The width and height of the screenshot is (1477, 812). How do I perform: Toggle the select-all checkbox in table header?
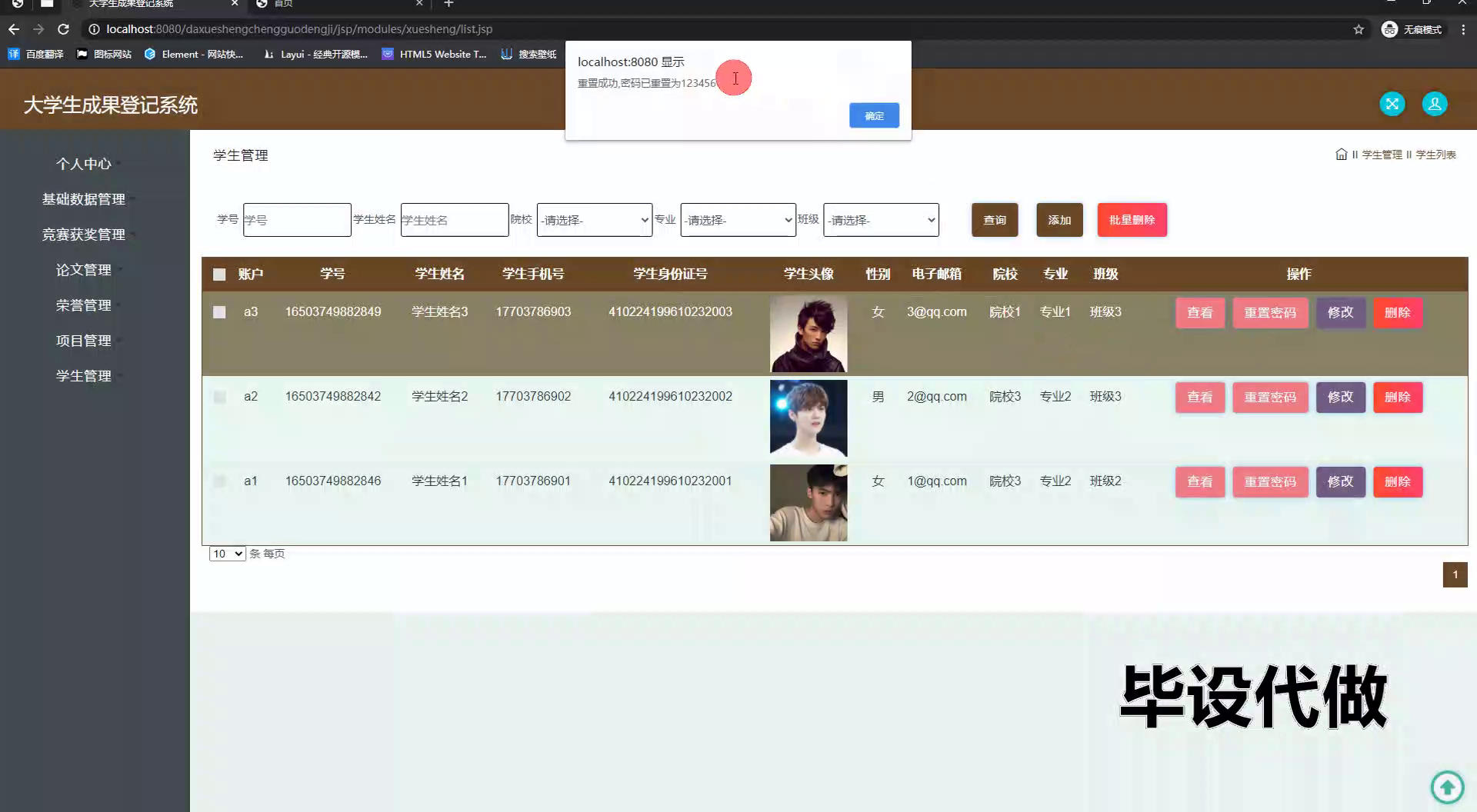(219, 275)
